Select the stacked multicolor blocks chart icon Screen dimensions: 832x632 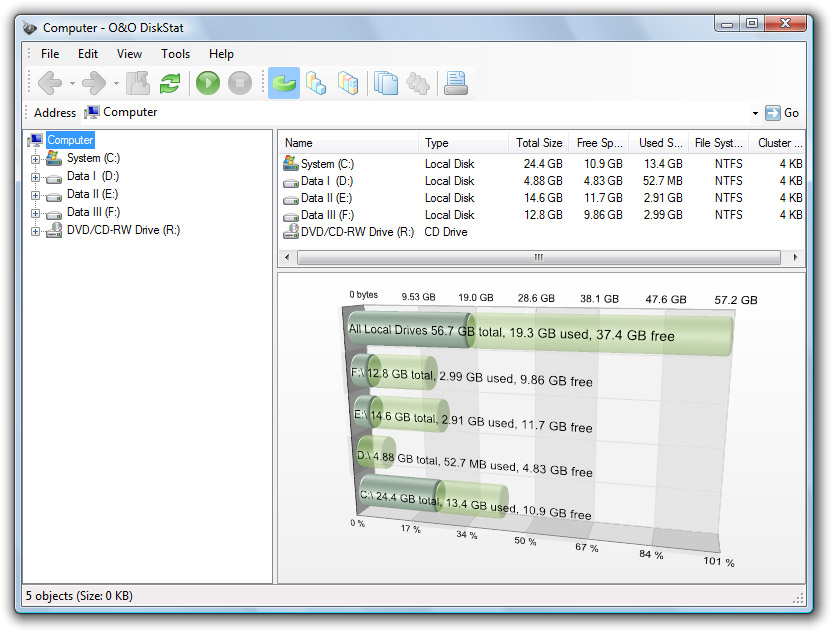(348, 83)
